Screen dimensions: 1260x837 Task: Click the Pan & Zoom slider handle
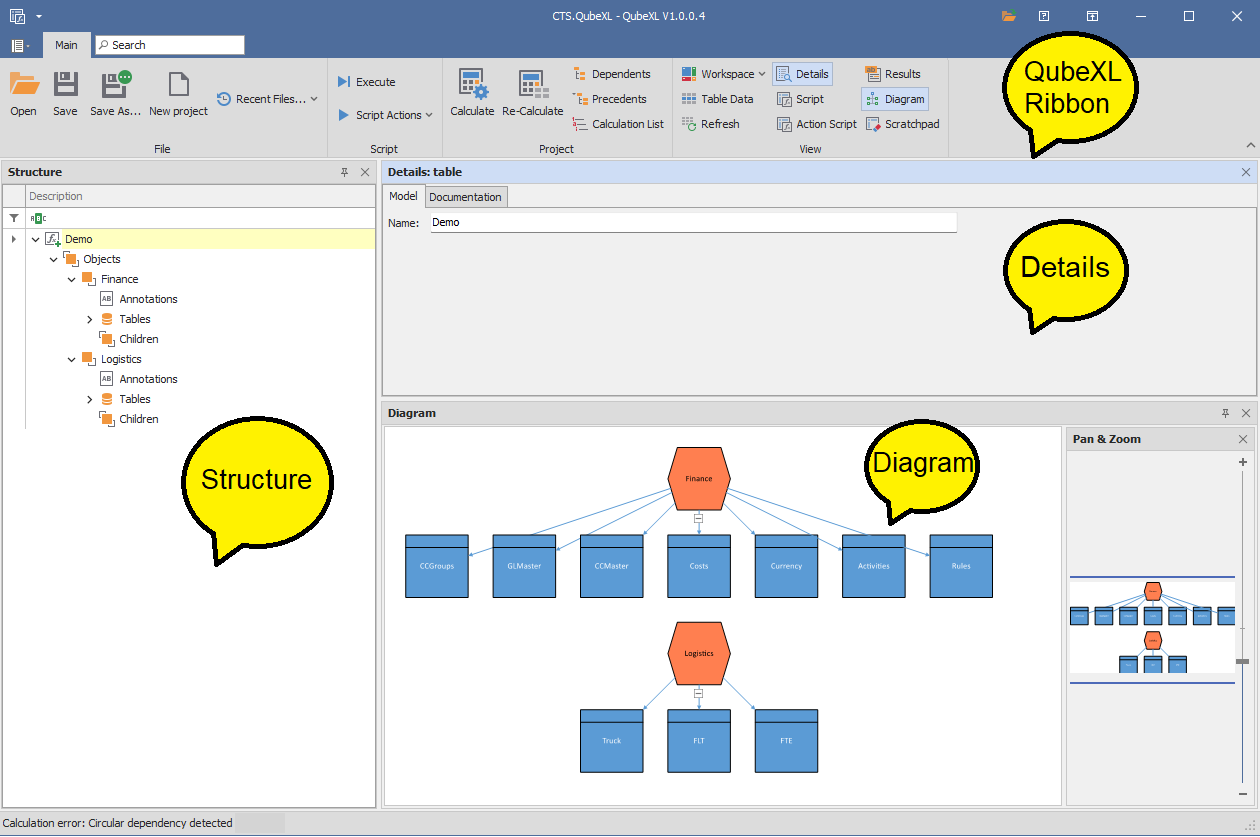coord(1243,661)
